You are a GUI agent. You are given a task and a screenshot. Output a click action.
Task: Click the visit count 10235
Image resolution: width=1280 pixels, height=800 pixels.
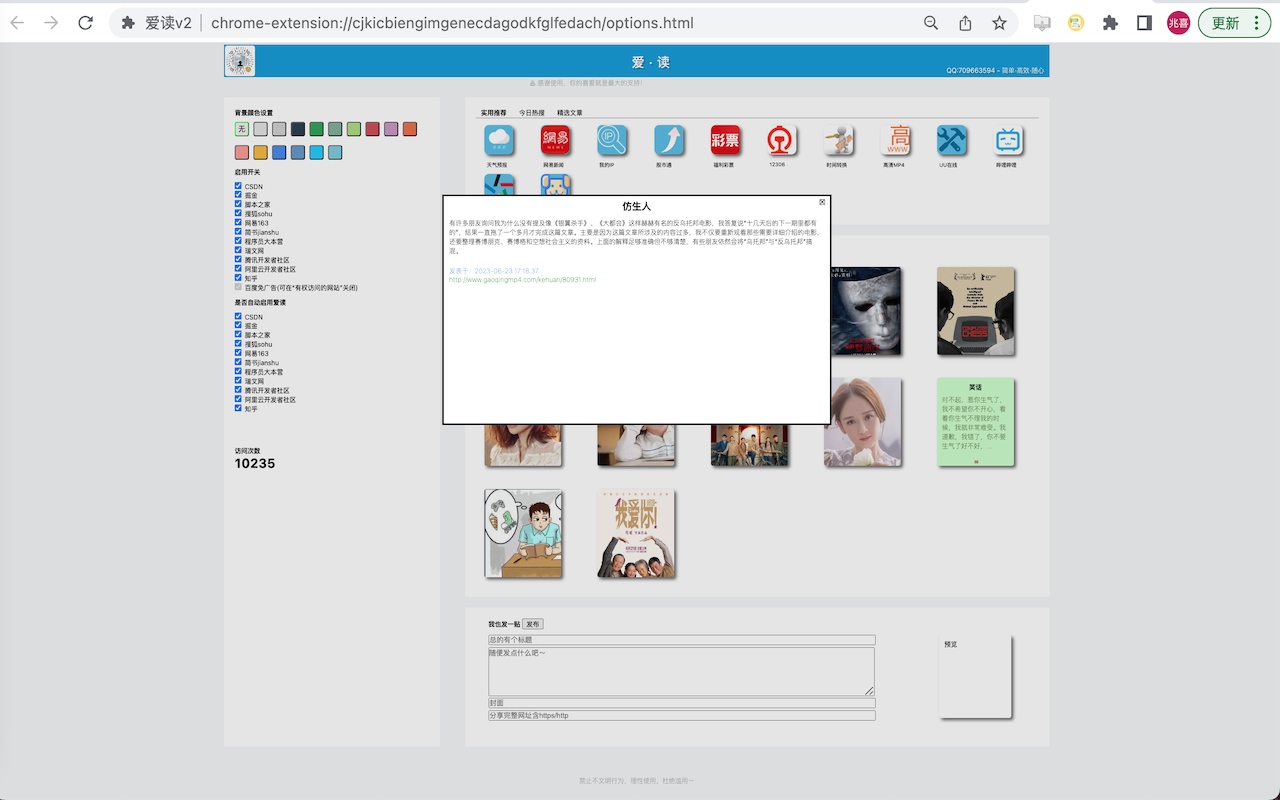pos(255,464)
